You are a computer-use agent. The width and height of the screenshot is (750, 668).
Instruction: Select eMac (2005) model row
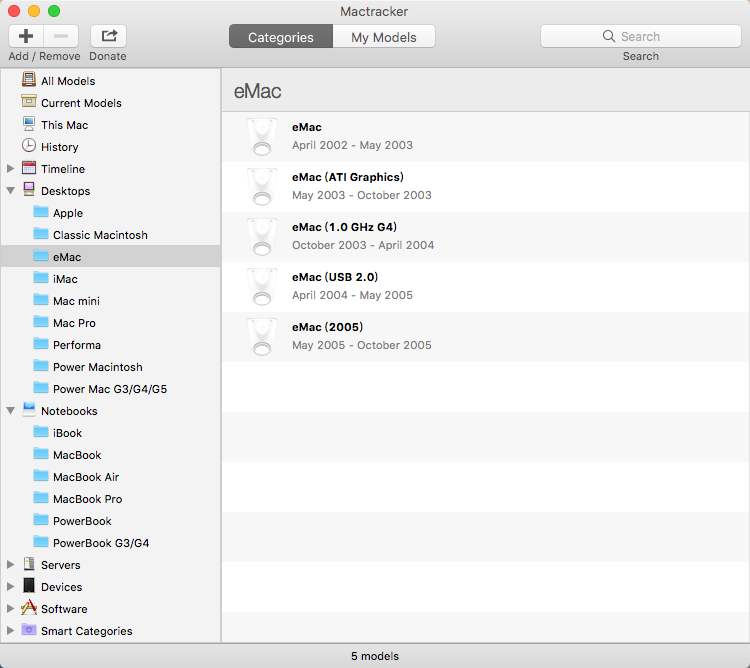click(x=485, y=337)
